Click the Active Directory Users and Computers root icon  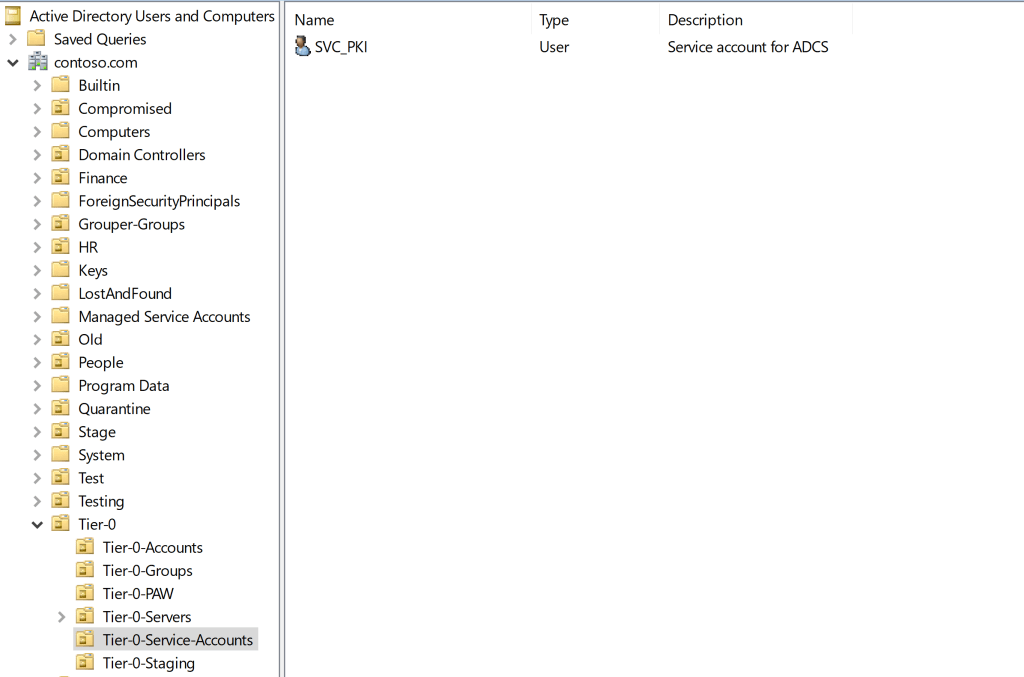[x=14, y=16]
